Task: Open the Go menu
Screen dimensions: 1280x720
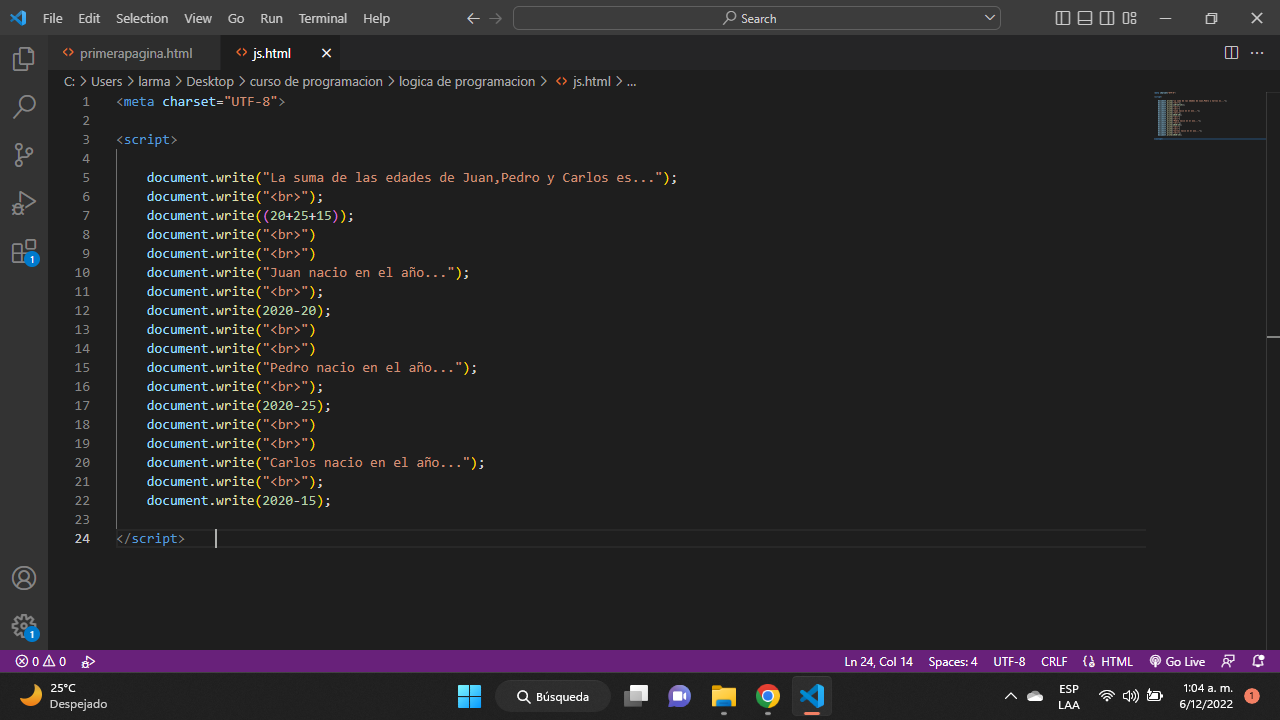Action: (x=236, y=18)
